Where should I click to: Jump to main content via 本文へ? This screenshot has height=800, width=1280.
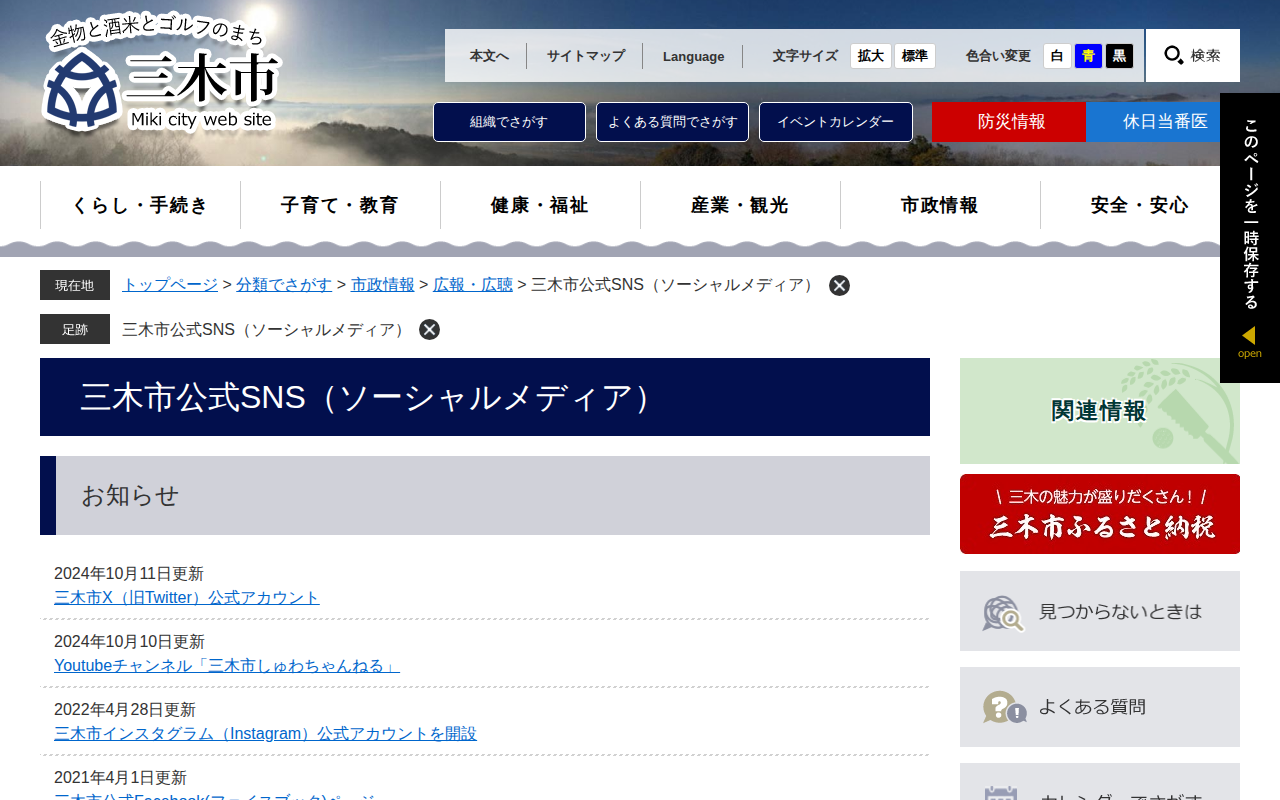(x=489, y=56)
